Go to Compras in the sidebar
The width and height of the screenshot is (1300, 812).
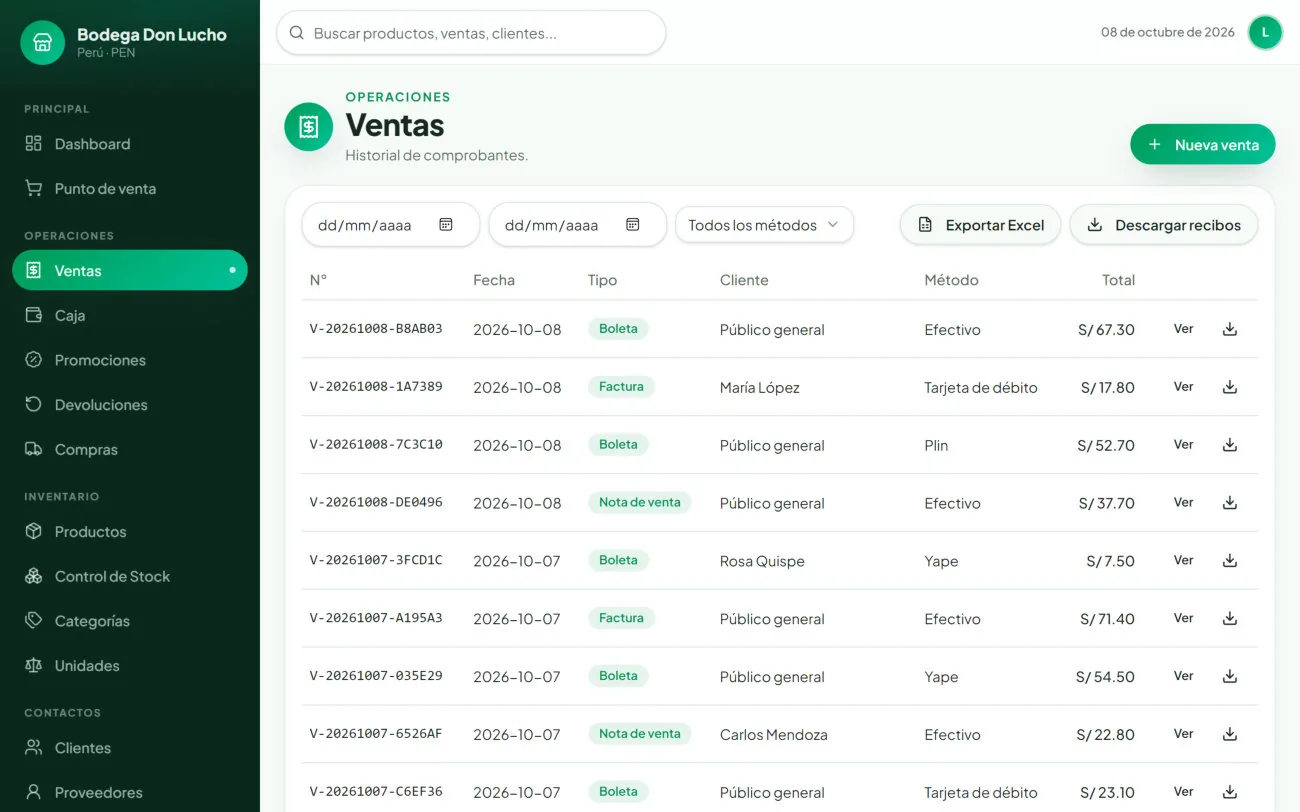click(x=130, y=450)
